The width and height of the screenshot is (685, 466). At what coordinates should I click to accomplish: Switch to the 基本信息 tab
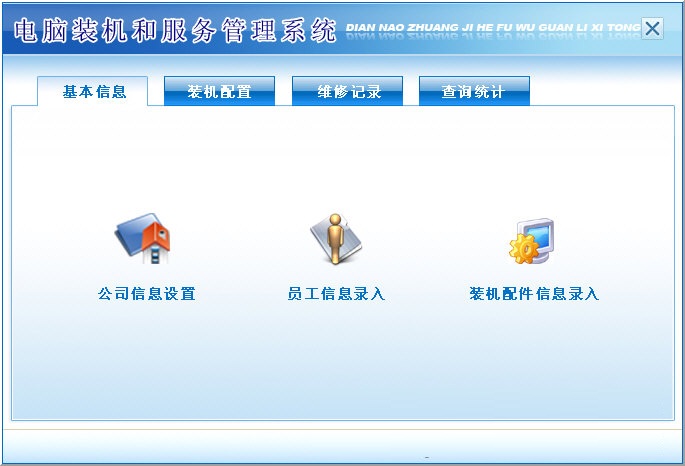coord(93,91)
